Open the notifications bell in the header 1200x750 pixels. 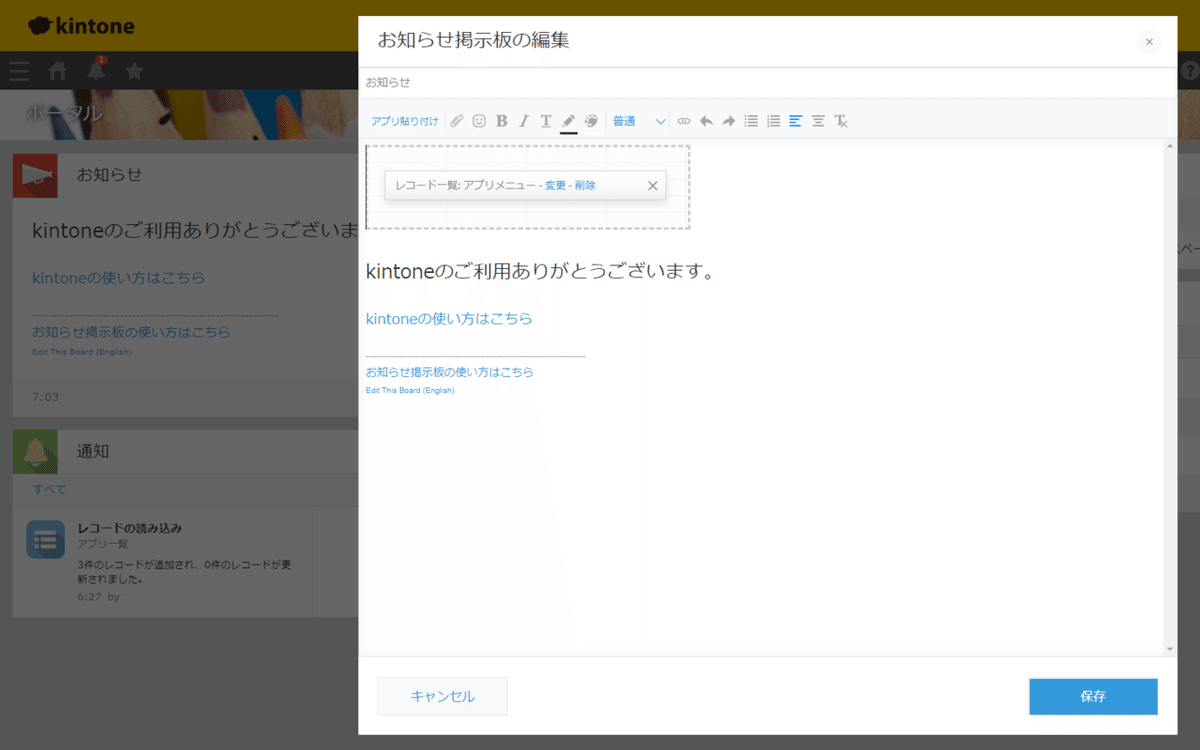coord(96,70)
